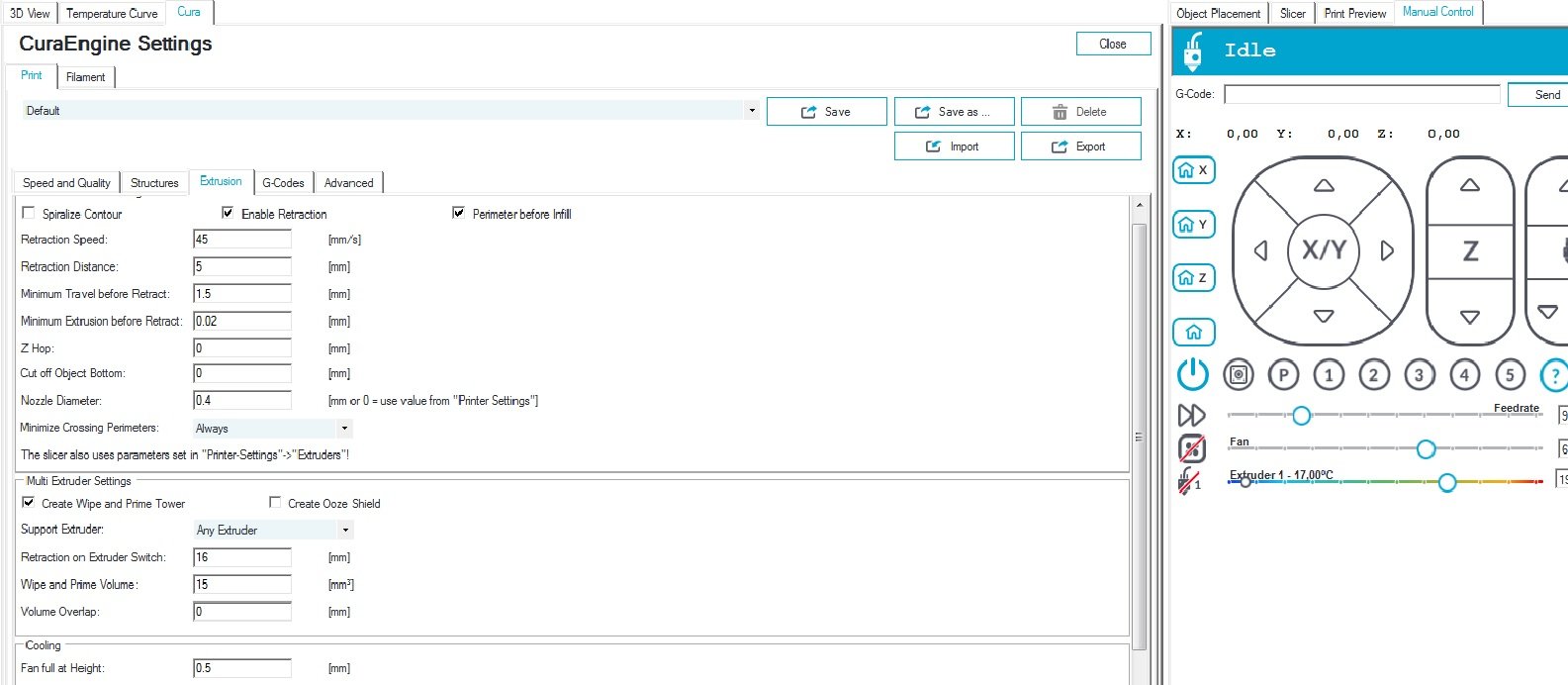Move X/Y pad right arrow
This screenshot has width=1568, height=685.
(1387, 250)
